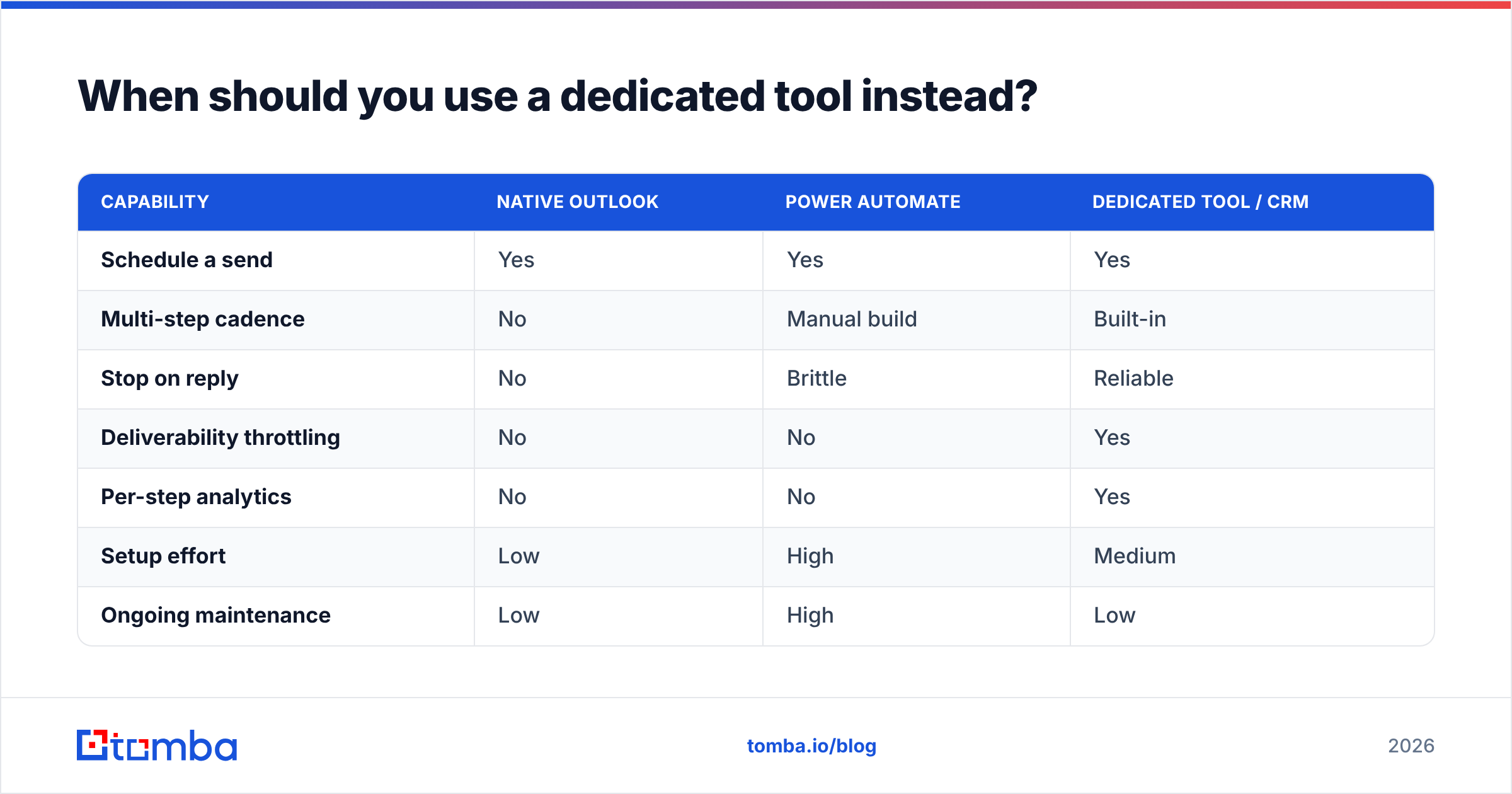Click the 2026 year label
This screenshot has width=1512, height=794.
[1411, 746]
